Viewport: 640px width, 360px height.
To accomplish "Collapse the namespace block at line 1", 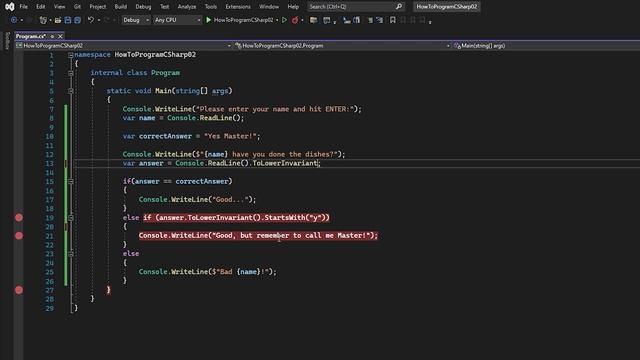I will click(71, 55).
